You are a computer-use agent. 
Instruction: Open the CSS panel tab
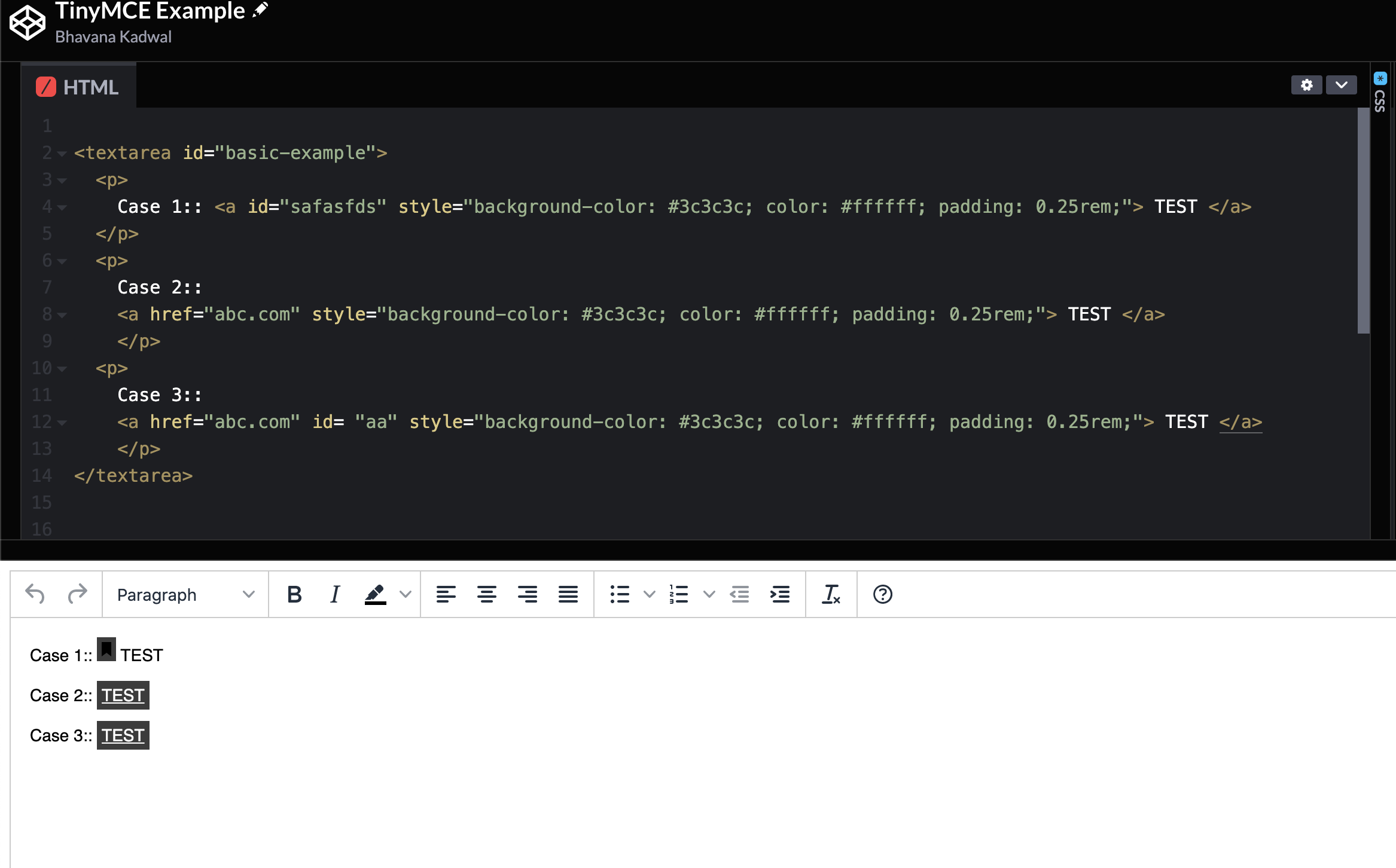click(1380, 102)
